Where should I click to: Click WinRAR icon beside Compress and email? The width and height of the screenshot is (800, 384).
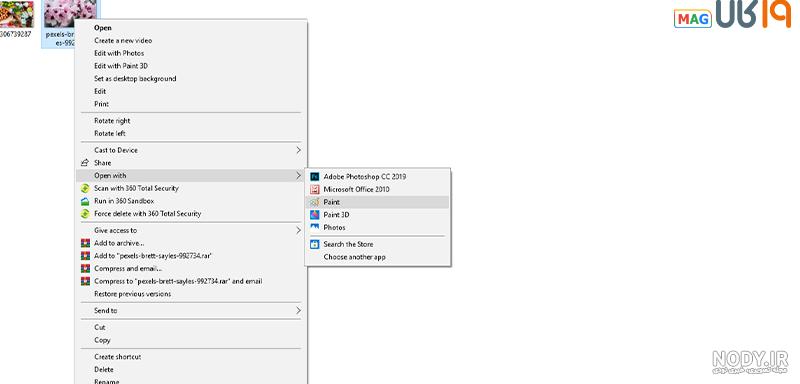pyautogui.click(x=85, y=268)
